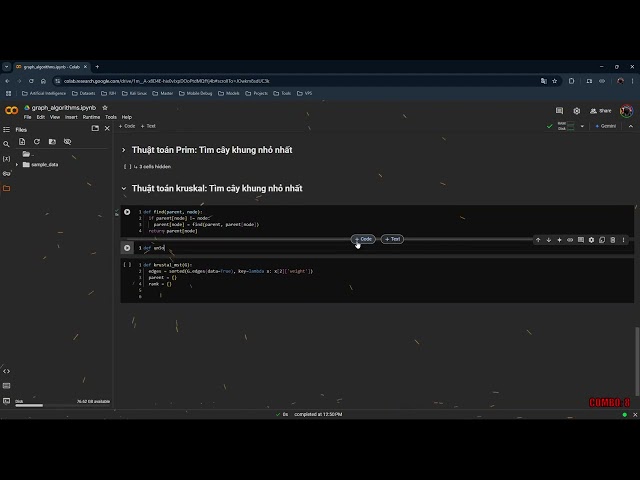The width and height of the screenshot is (640, 480).
Task: Expand the sample_data folder
Action: pyautogui.click(x=17, y=164)
